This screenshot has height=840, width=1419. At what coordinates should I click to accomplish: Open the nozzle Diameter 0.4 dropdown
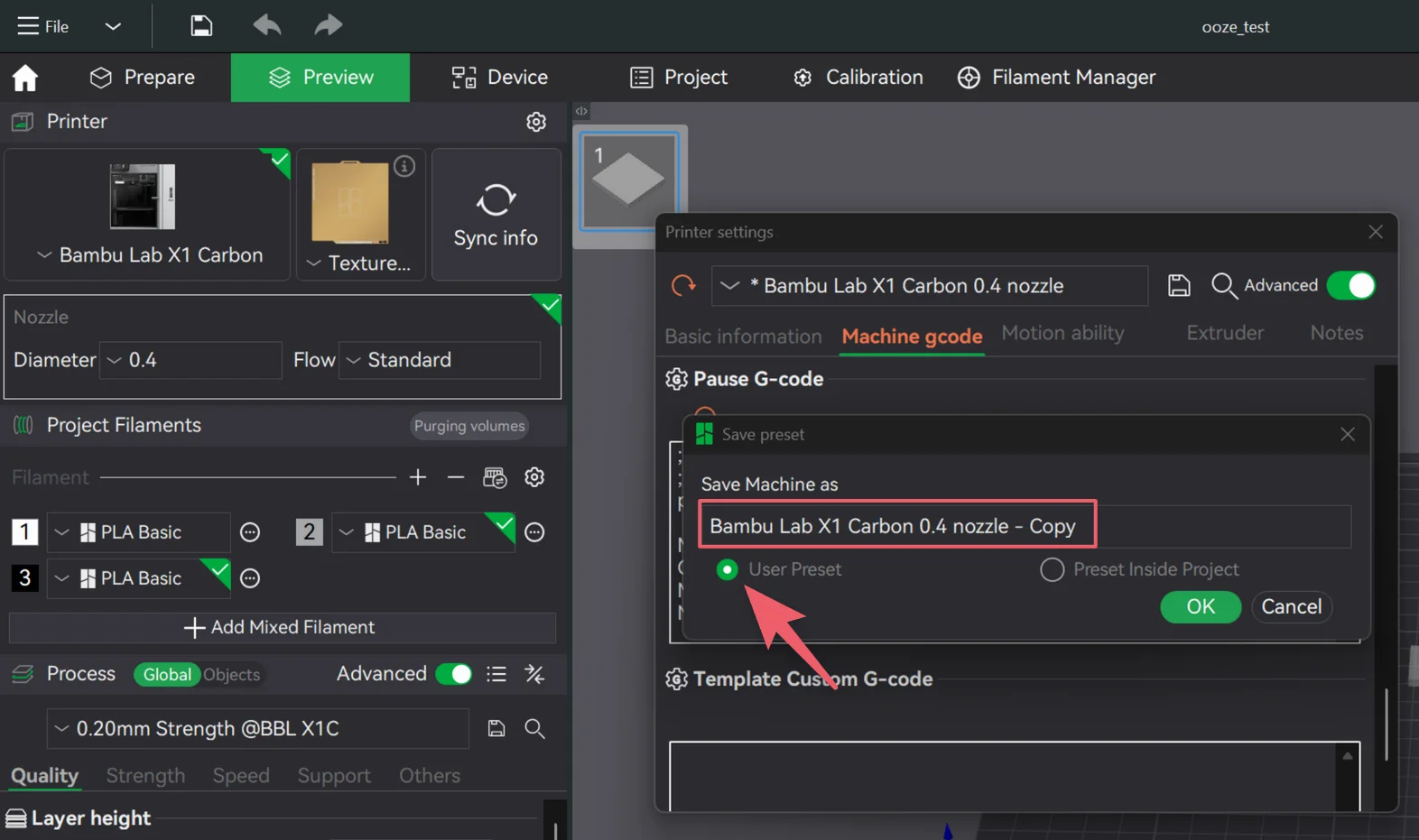click(x=190, y=360)
